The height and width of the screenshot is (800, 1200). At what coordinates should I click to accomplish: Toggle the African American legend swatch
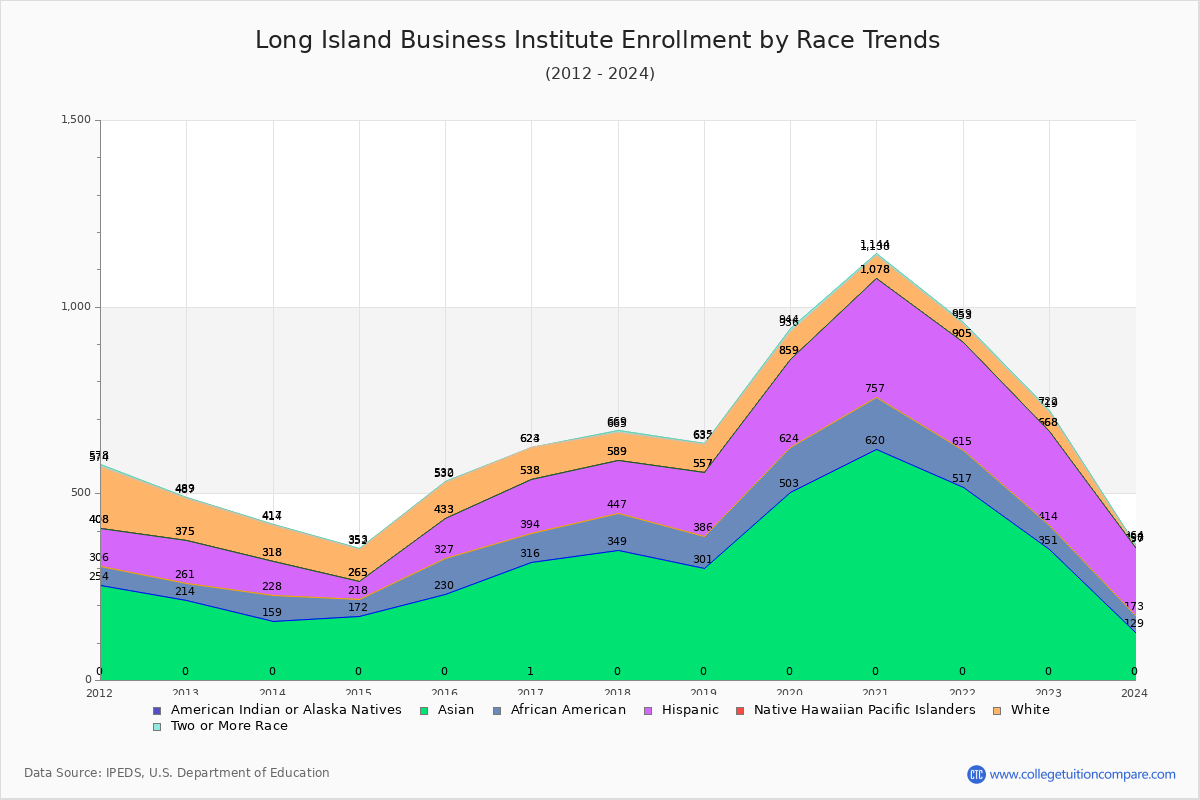pos(496,710)
